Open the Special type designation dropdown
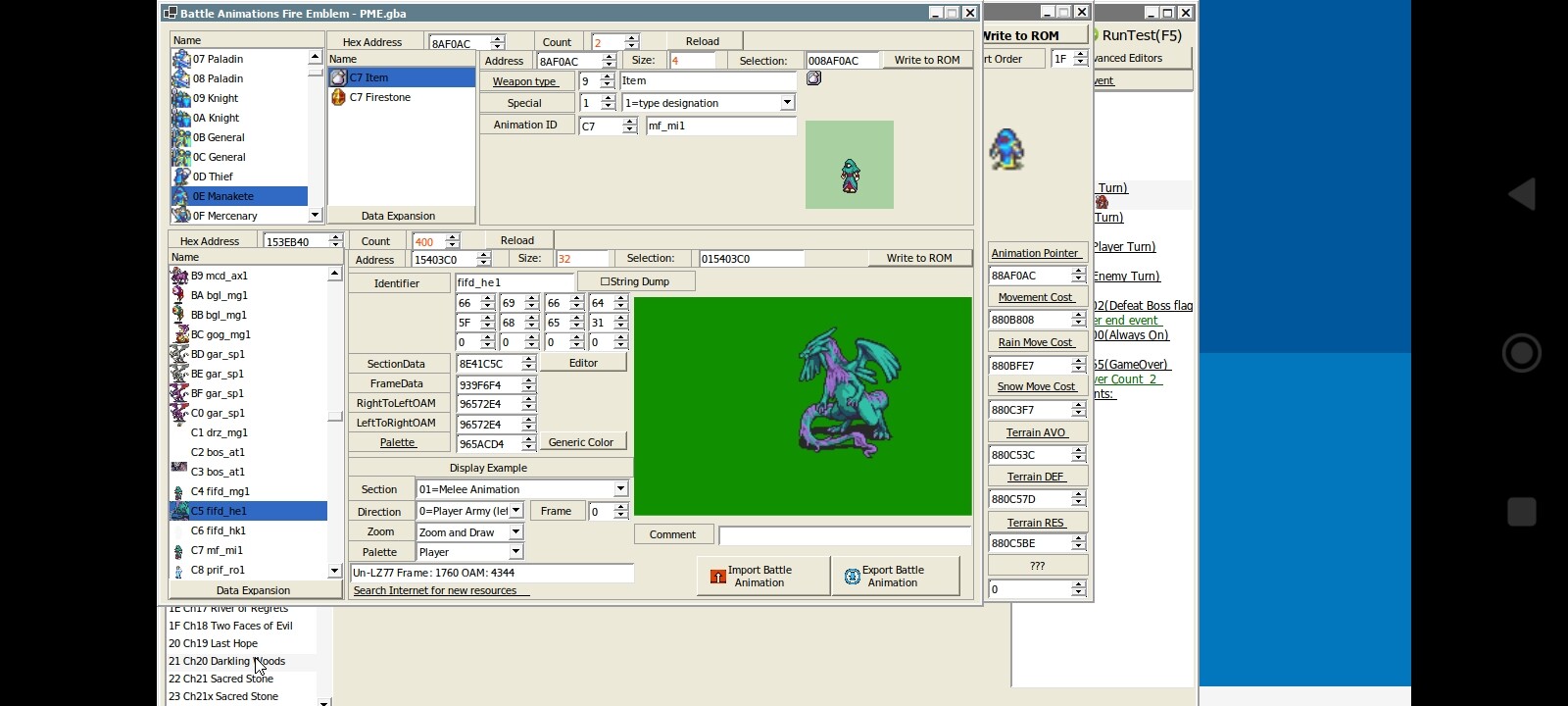This screenshot has height=706, width=1568. click(x=787, y=103)
